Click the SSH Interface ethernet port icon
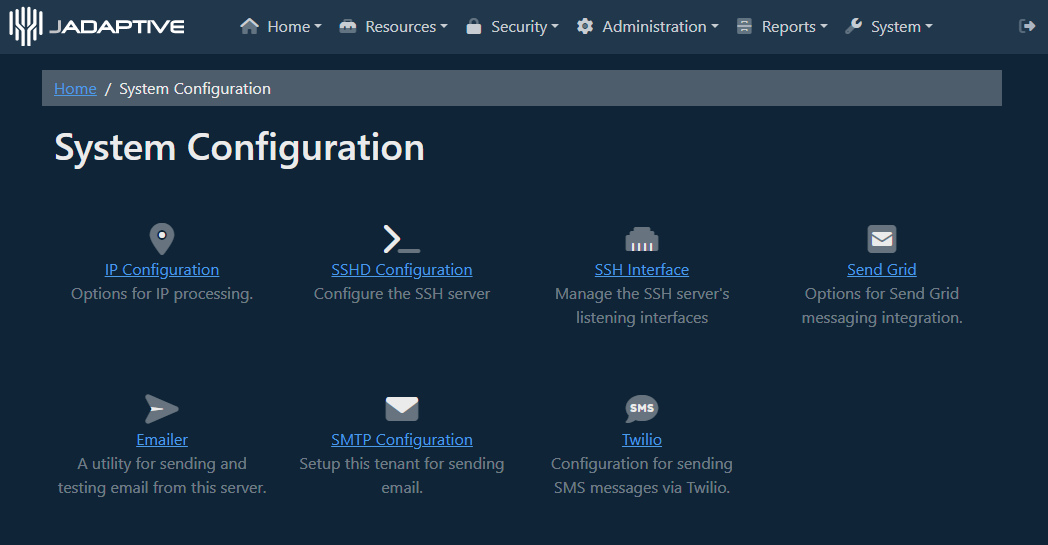 coord(642,239)
